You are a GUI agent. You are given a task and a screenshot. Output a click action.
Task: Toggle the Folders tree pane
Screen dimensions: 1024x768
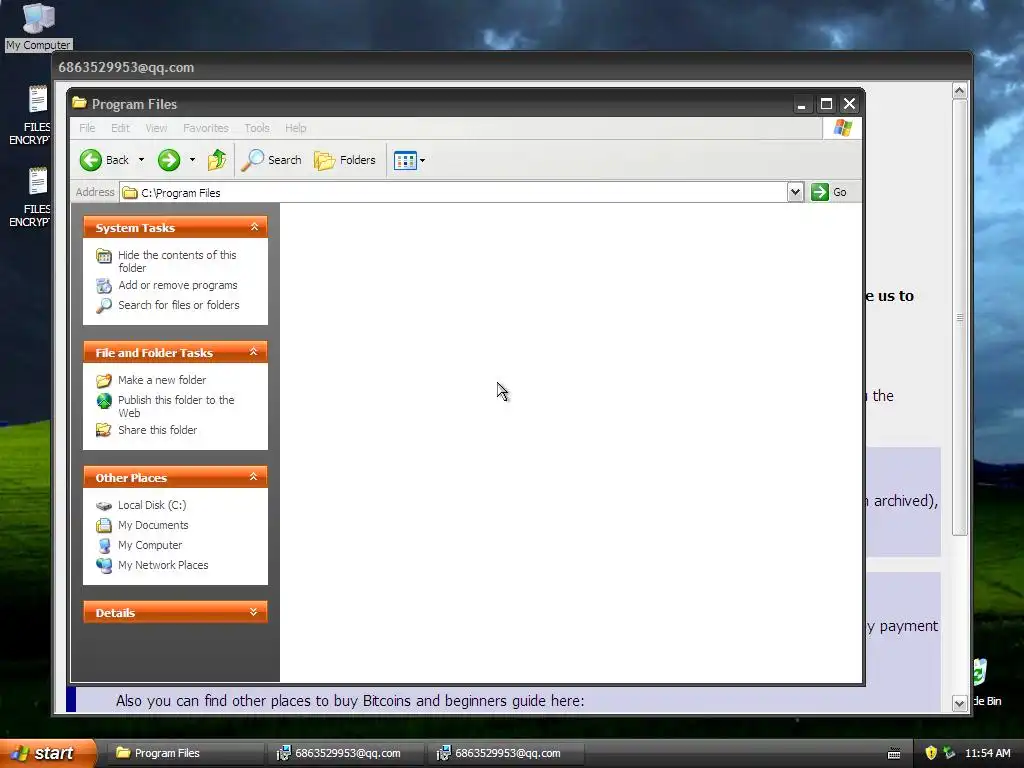345,160
